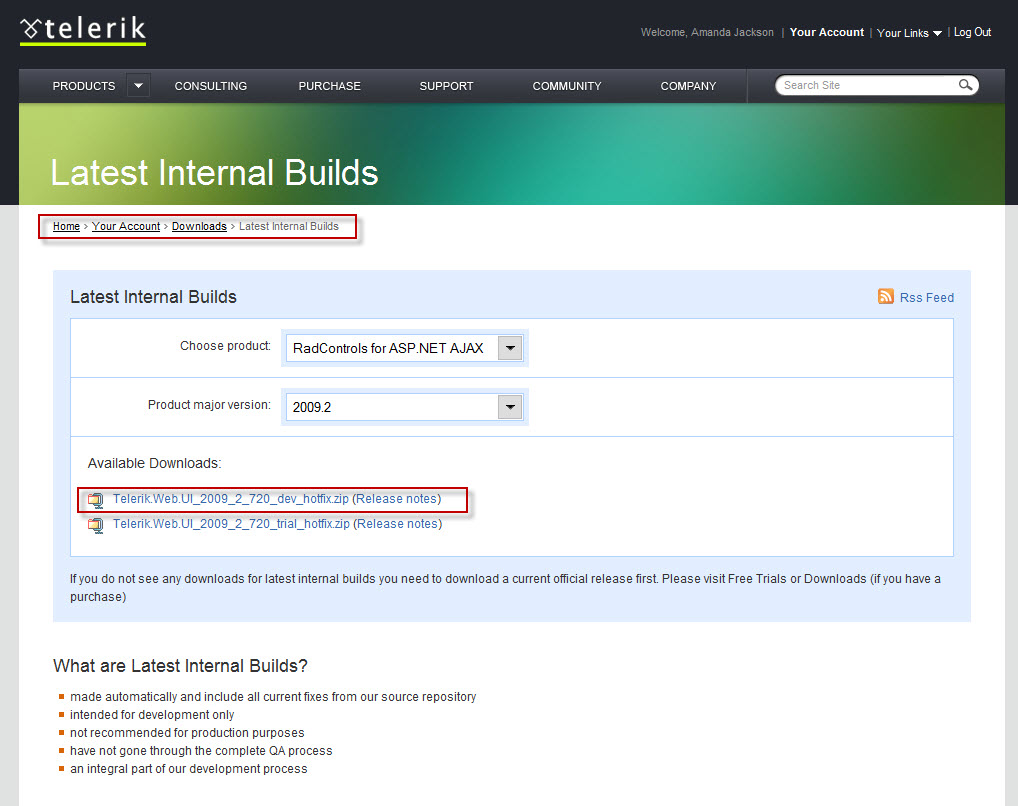Click the Latest Internal Builds breadcrumb text
The width and height of the screenshot is (1018, 806).
289,226
